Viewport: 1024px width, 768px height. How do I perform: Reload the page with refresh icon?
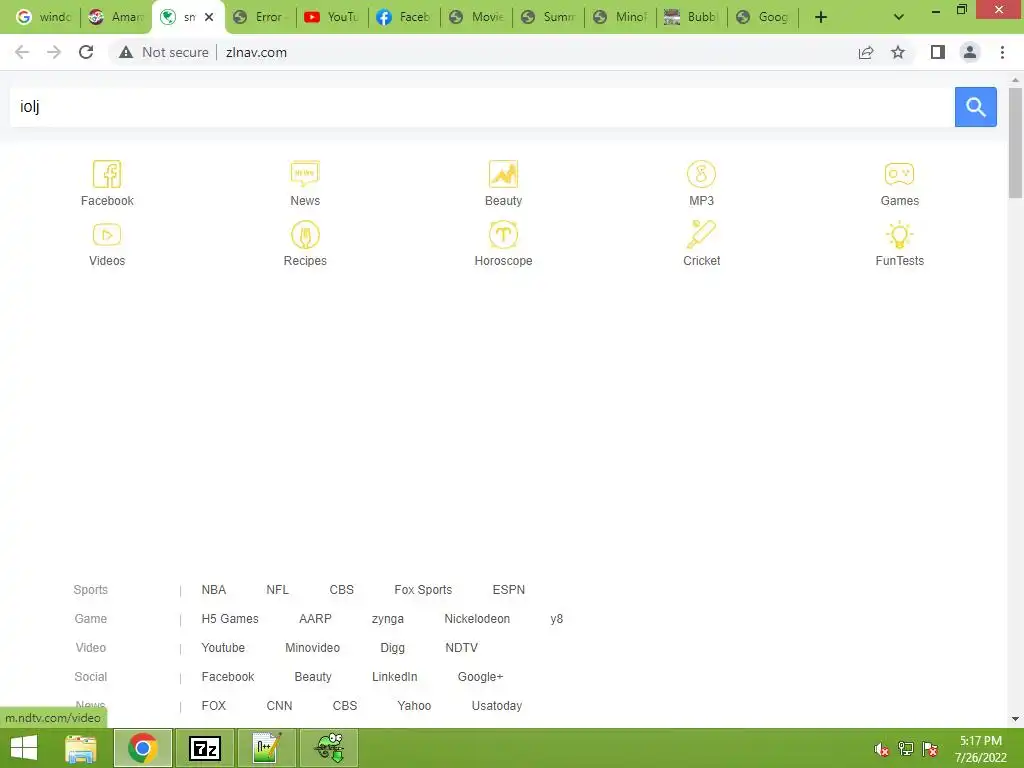(86, 52)
